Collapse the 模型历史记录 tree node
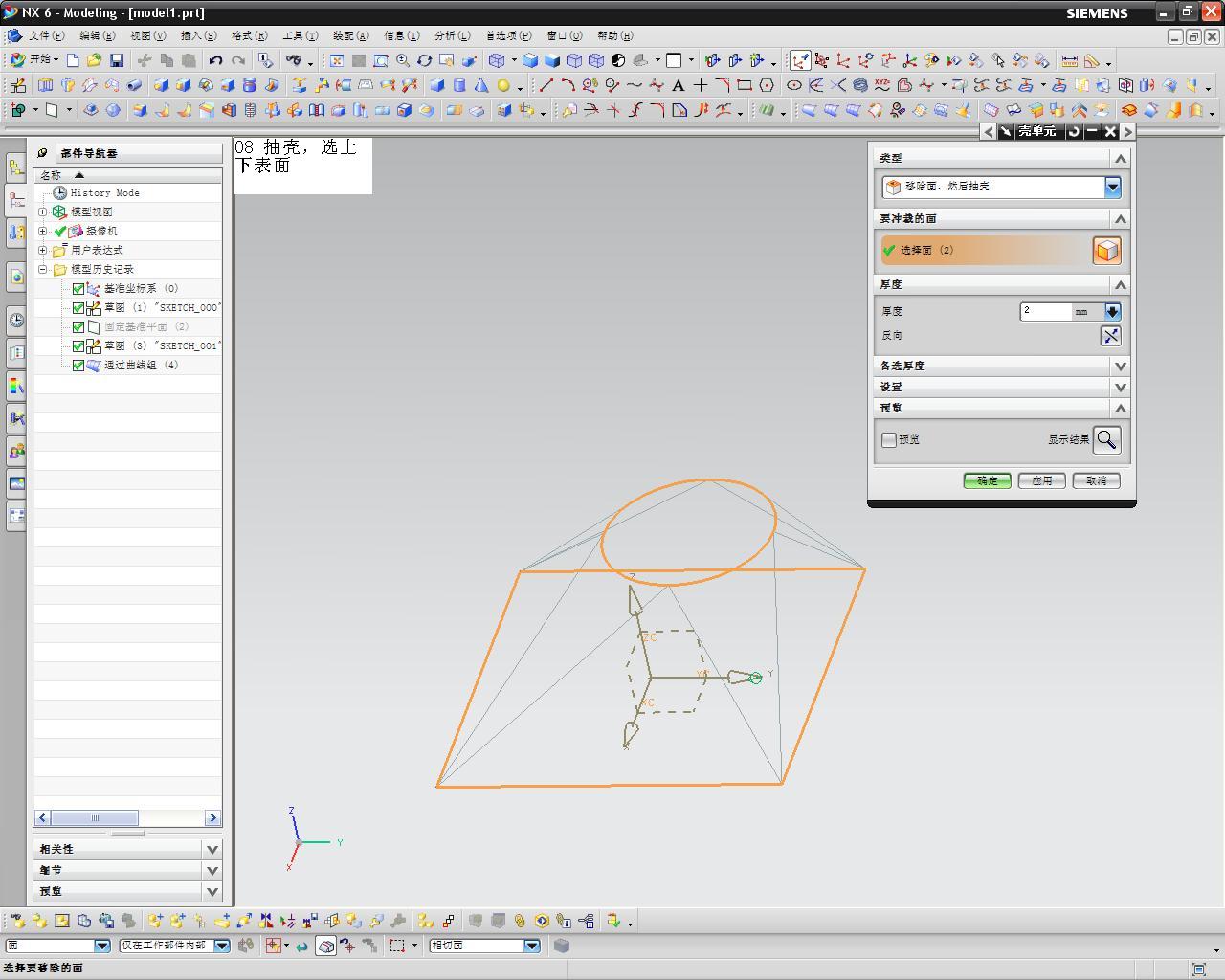Image resolution: width=1225 pixels, height=980 pixels. pyautogui.click(x=42, y=269)
